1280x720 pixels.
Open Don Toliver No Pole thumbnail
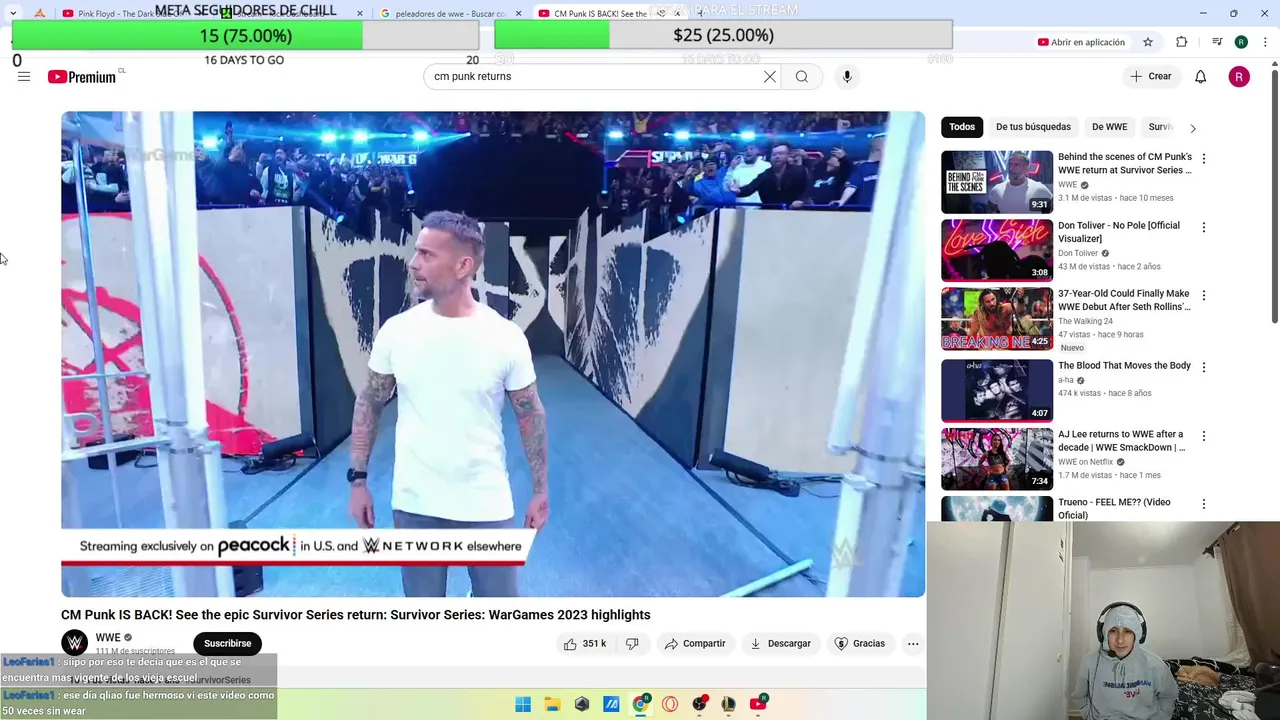997,250
